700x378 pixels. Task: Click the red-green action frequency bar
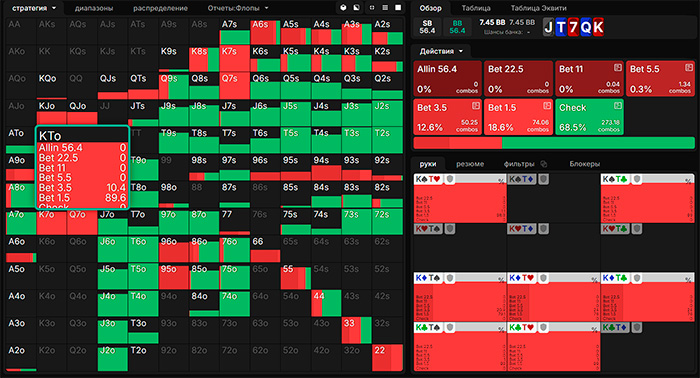(554, 143)
